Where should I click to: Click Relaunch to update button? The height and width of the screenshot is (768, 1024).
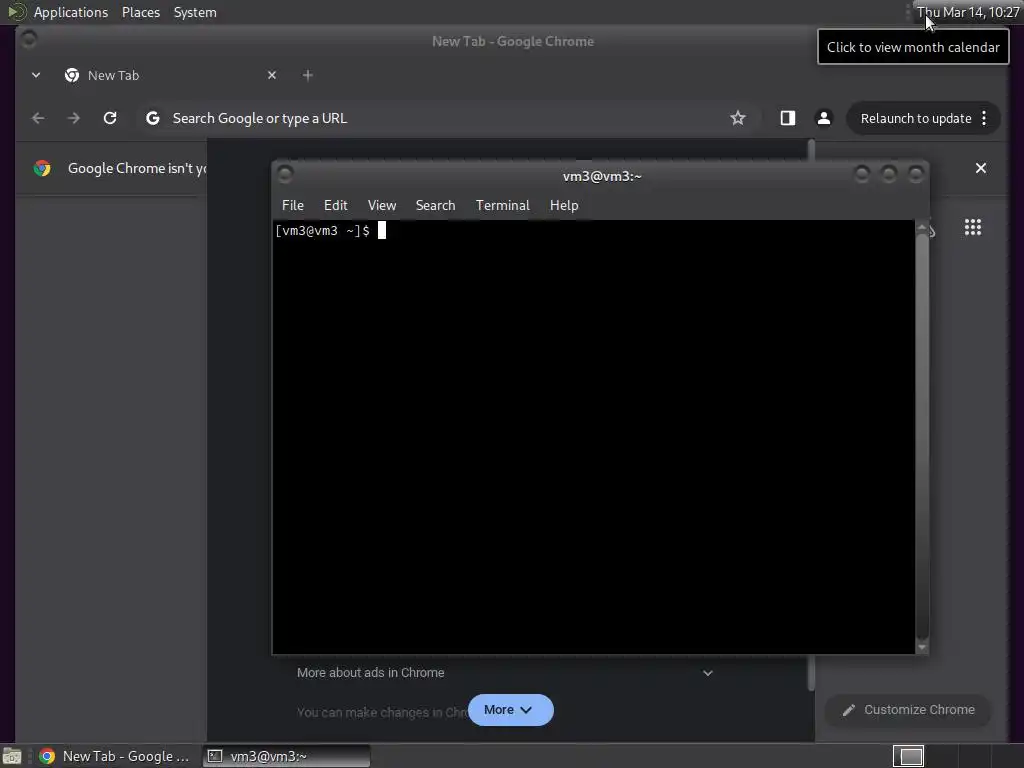[x=916, y=118]
